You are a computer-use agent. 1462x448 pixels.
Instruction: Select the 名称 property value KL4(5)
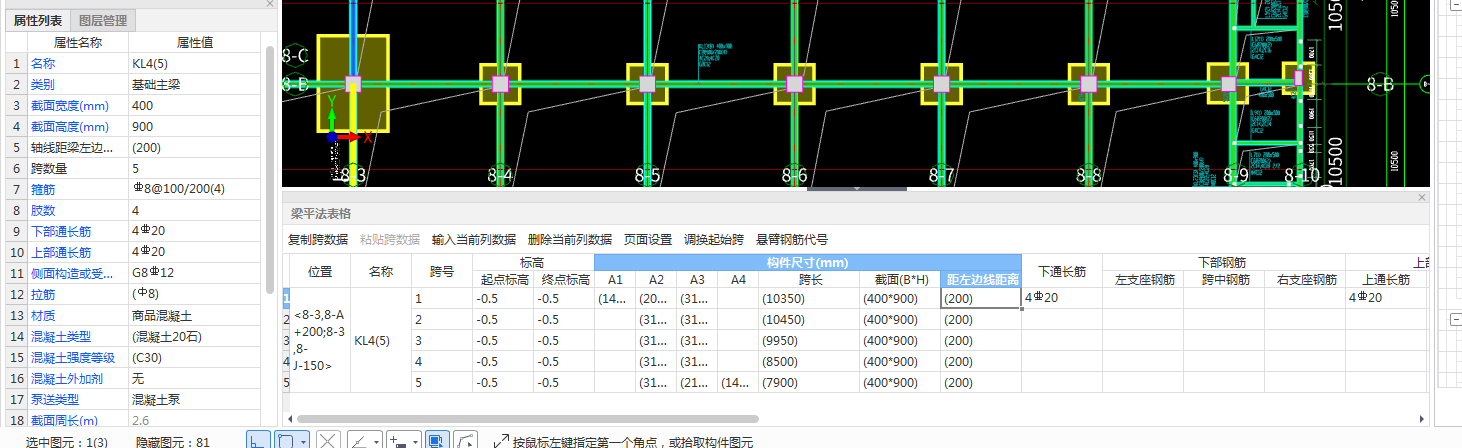coord(194,63)
